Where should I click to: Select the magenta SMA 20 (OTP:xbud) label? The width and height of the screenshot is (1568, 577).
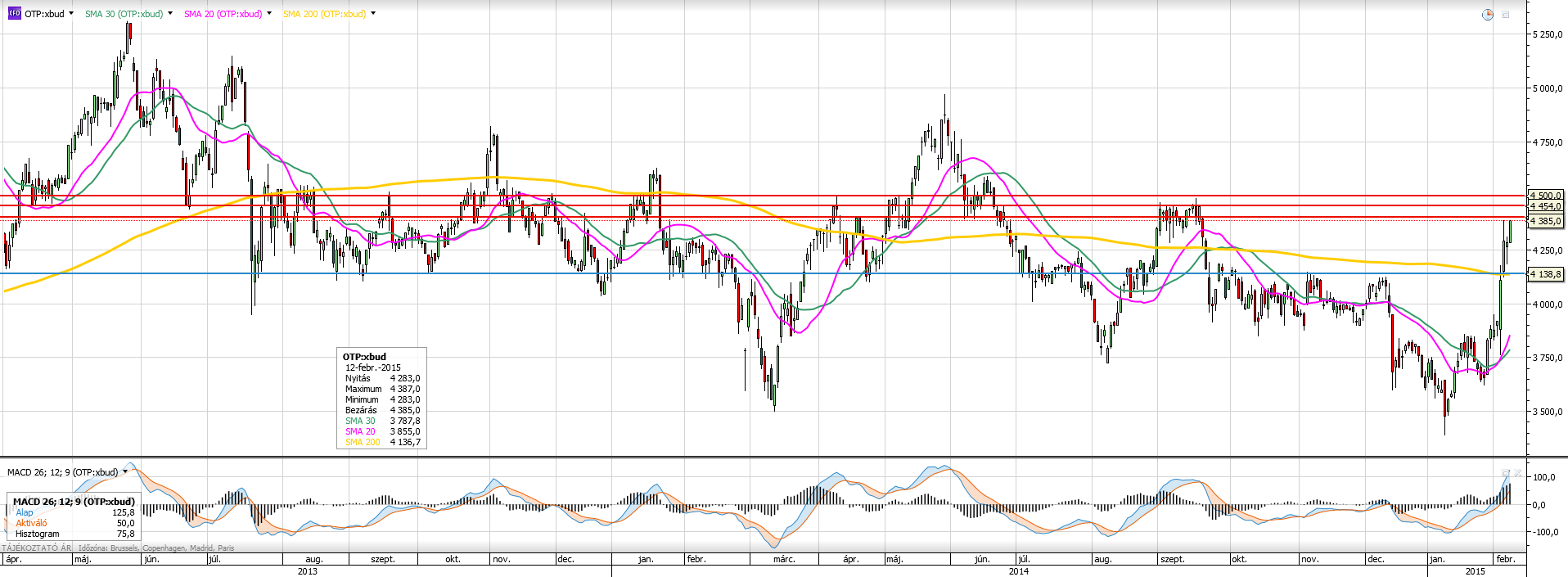pyautogui.click(x=223, y=14)
